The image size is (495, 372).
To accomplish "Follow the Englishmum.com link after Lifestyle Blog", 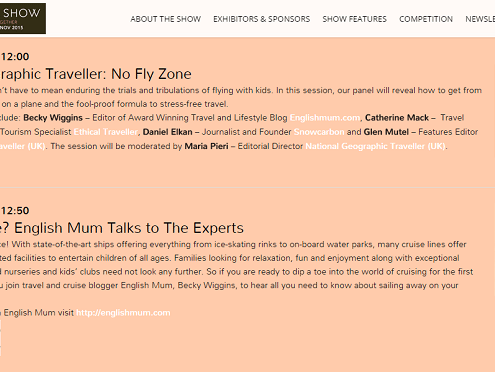I will 325,118.
